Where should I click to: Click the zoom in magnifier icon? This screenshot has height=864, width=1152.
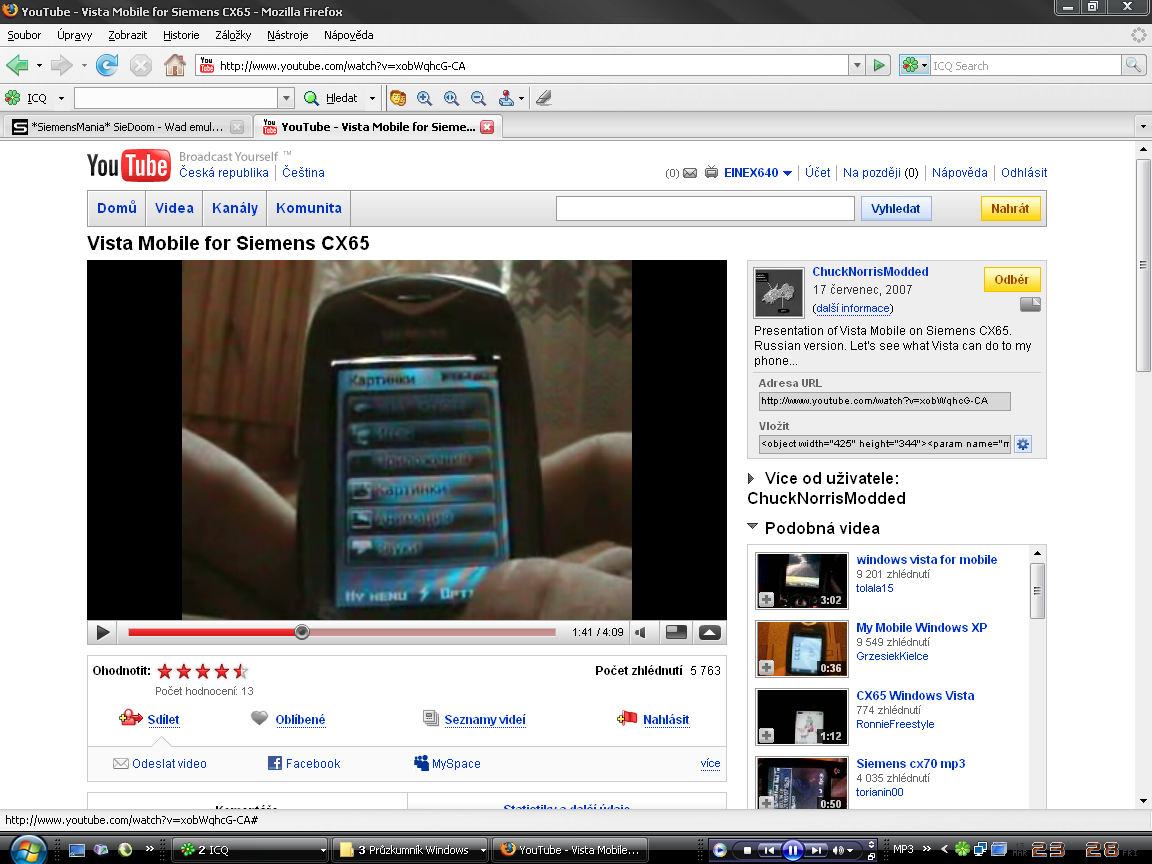coord(424,98)
